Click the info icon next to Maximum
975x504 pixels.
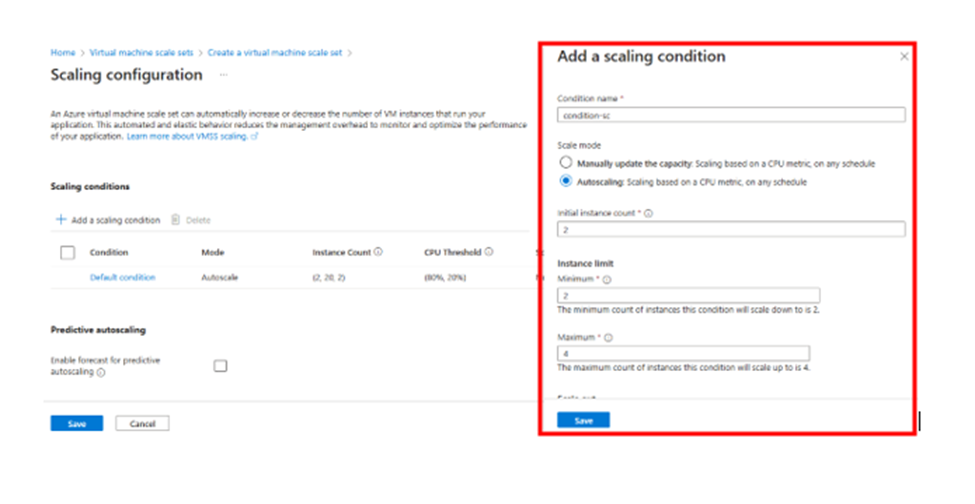608,339
